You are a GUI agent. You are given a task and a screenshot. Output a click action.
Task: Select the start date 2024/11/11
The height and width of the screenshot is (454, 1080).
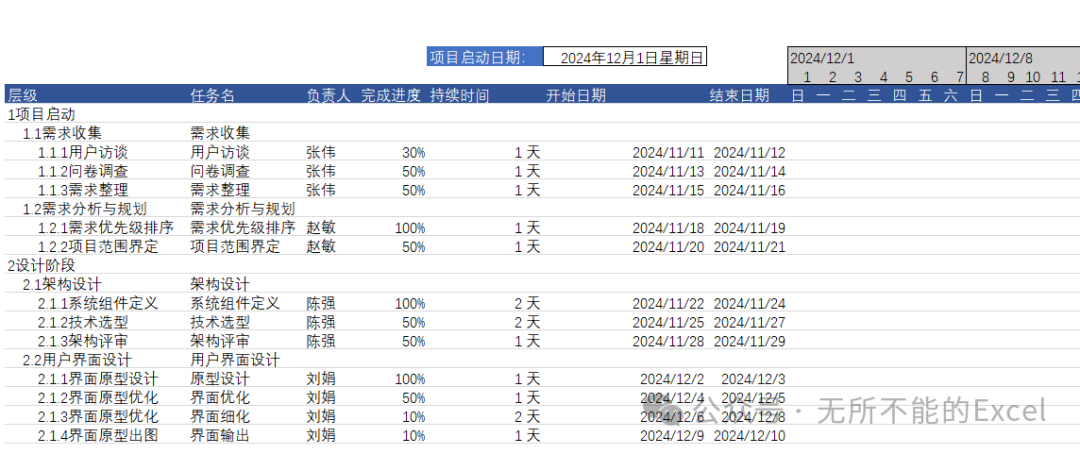coord(668,153)
